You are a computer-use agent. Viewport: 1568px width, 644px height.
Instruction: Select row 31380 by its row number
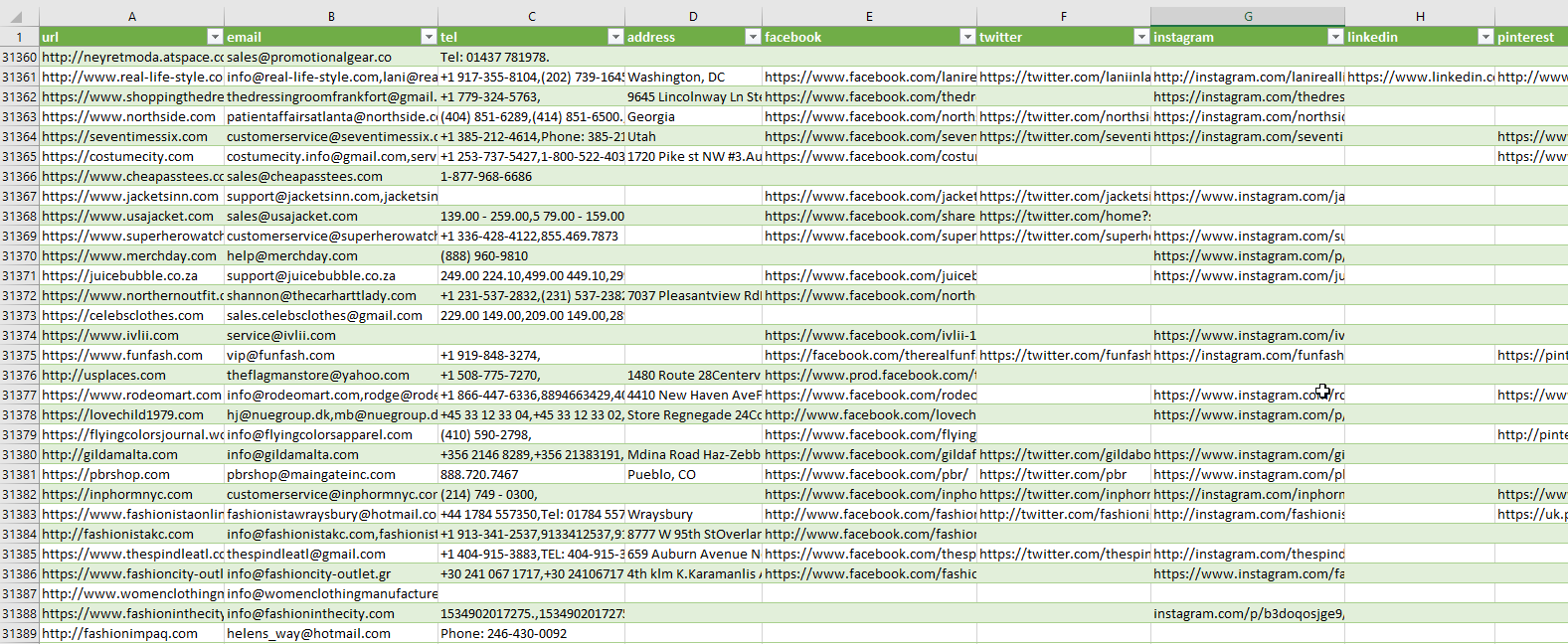point(20,454)
